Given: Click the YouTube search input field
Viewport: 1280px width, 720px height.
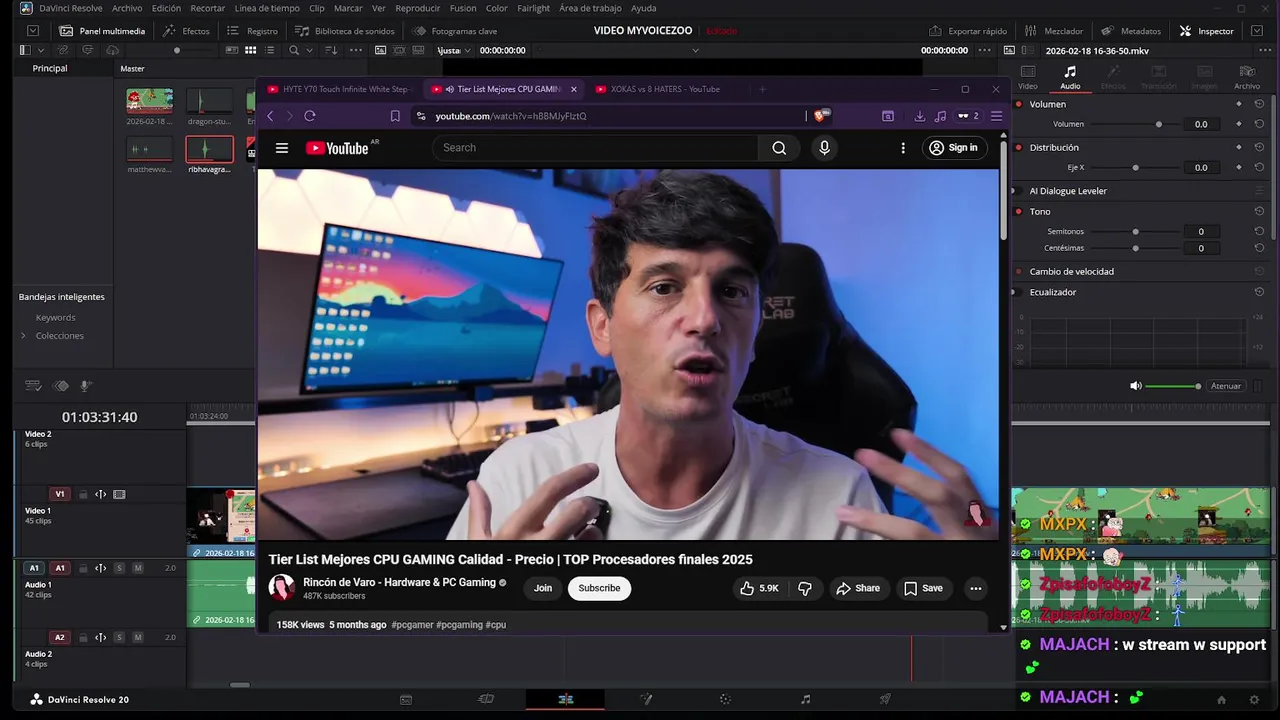Looking at the screenshot, I should [596, 148].
